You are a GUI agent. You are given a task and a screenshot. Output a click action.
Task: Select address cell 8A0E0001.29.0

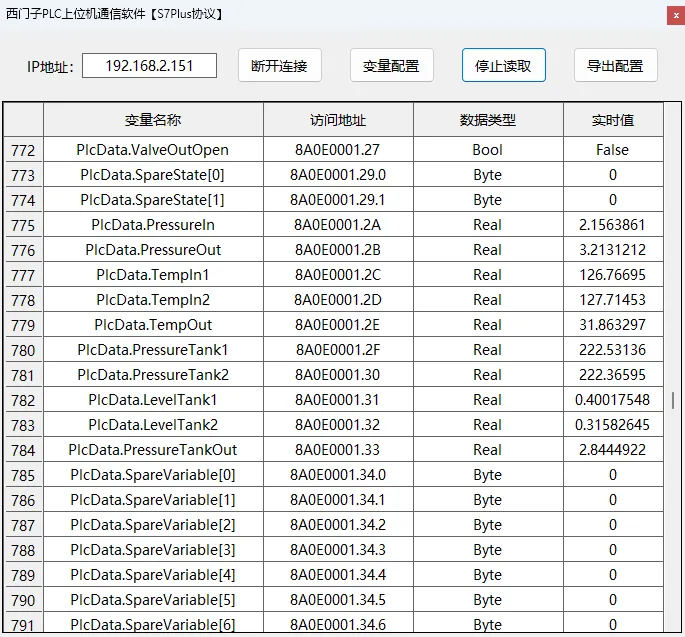pos(338,175)
